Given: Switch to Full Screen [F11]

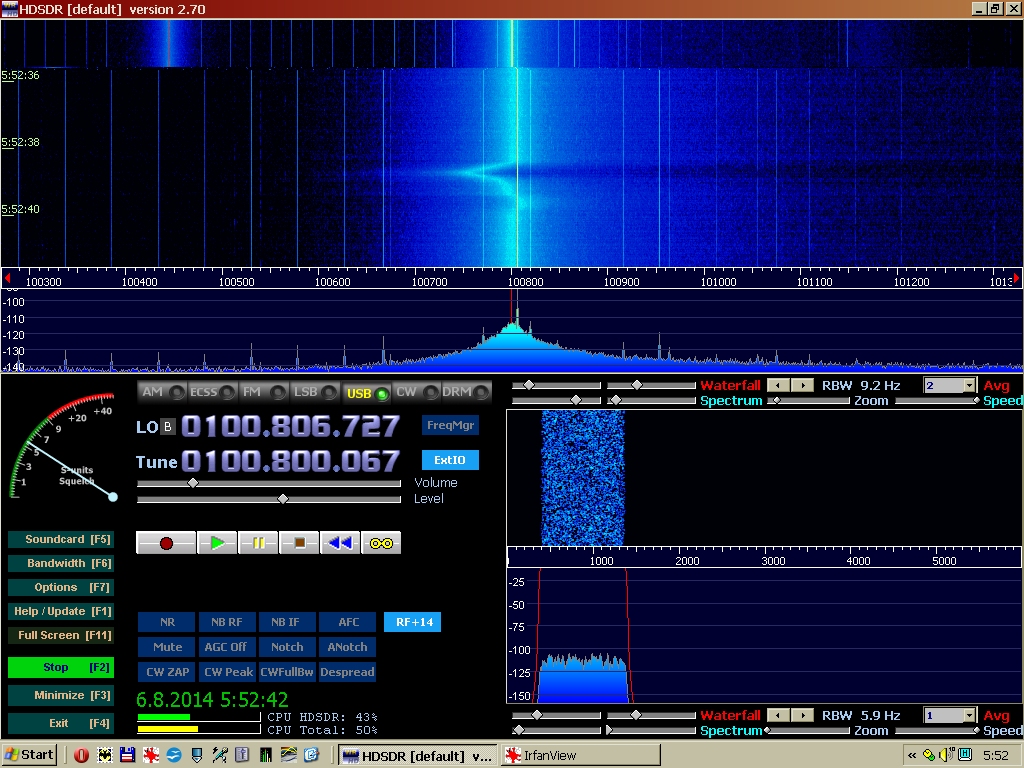Looking at the screenshot, I should coord(61,635).
